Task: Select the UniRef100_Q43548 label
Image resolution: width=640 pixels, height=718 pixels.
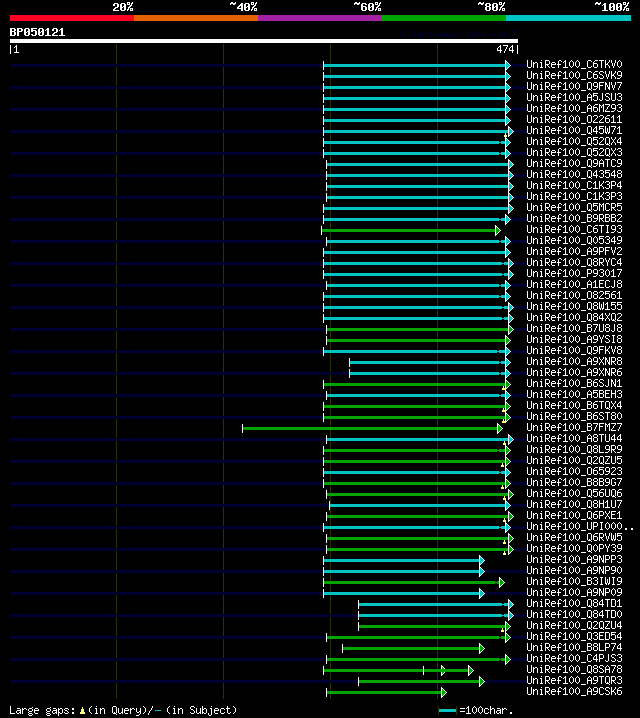Action: point(574,174)
